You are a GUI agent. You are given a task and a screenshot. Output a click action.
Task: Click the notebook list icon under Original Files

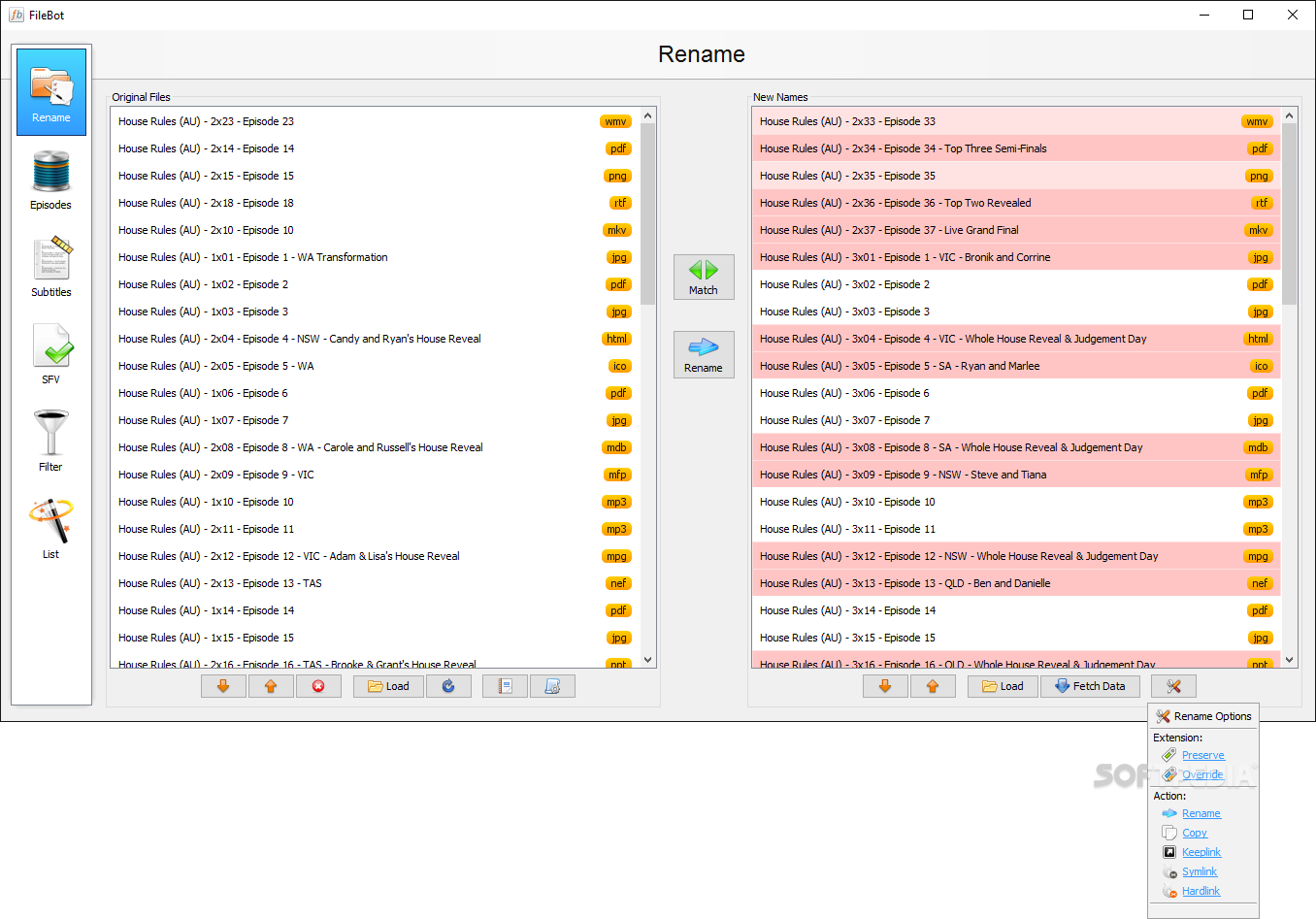point(505,686)
